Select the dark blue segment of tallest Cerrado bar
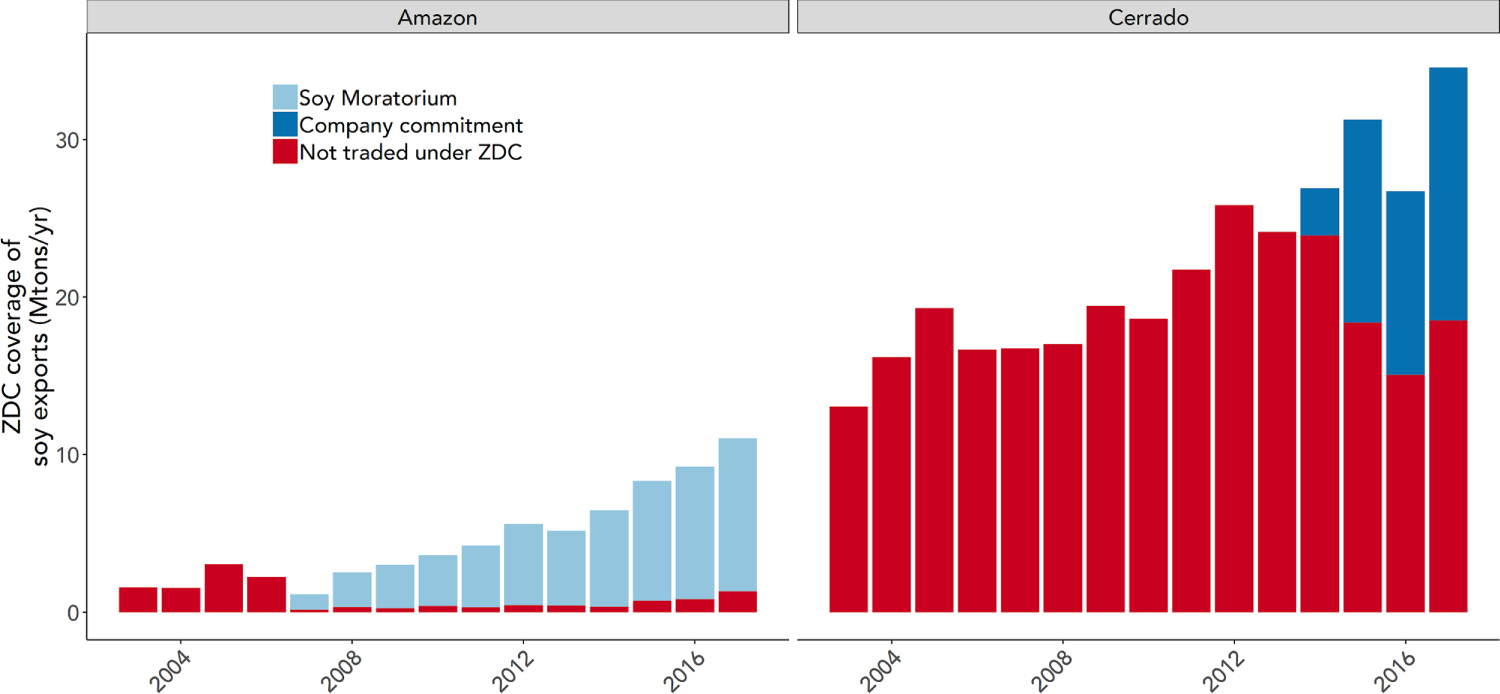 [x=1448, y=193]
